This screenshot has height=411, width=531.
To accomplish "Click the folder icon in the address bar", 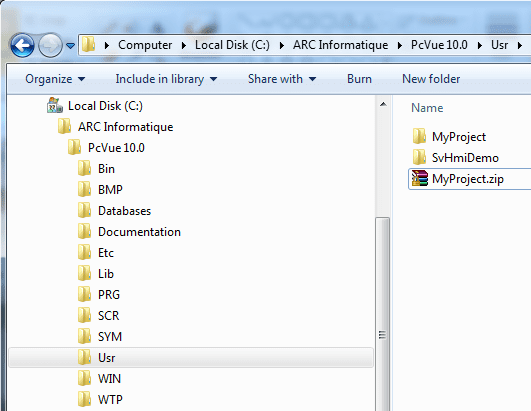I will point(88,44).
